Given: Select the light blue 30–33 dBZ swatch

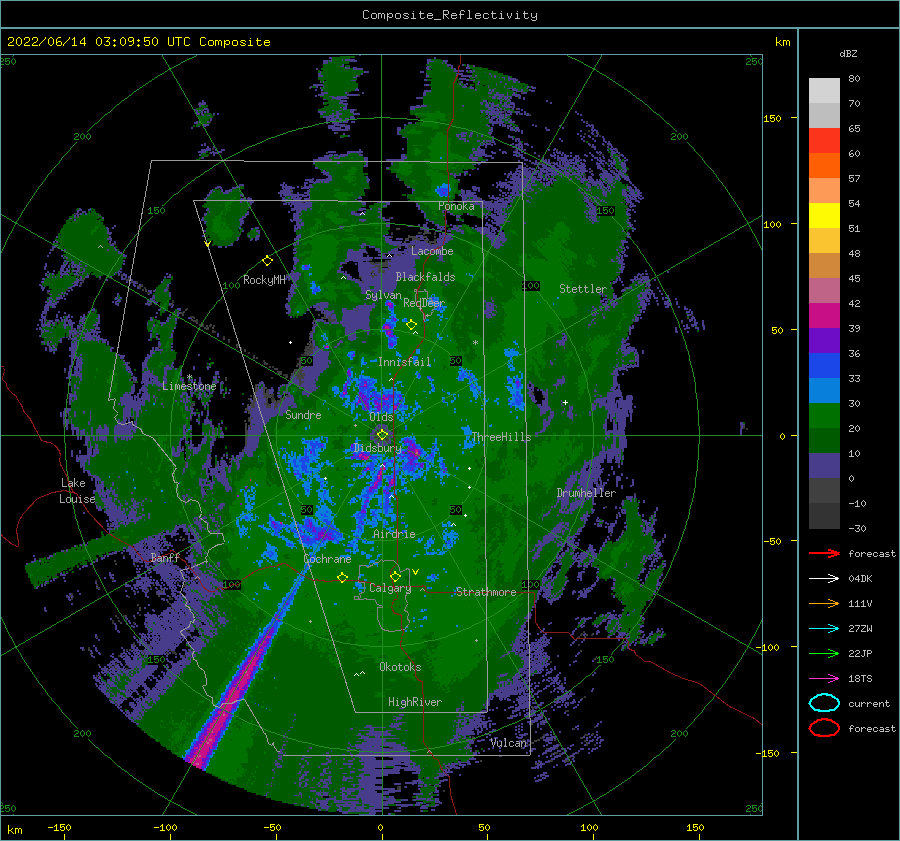Looking at the screenshot, I should (824, 391).
